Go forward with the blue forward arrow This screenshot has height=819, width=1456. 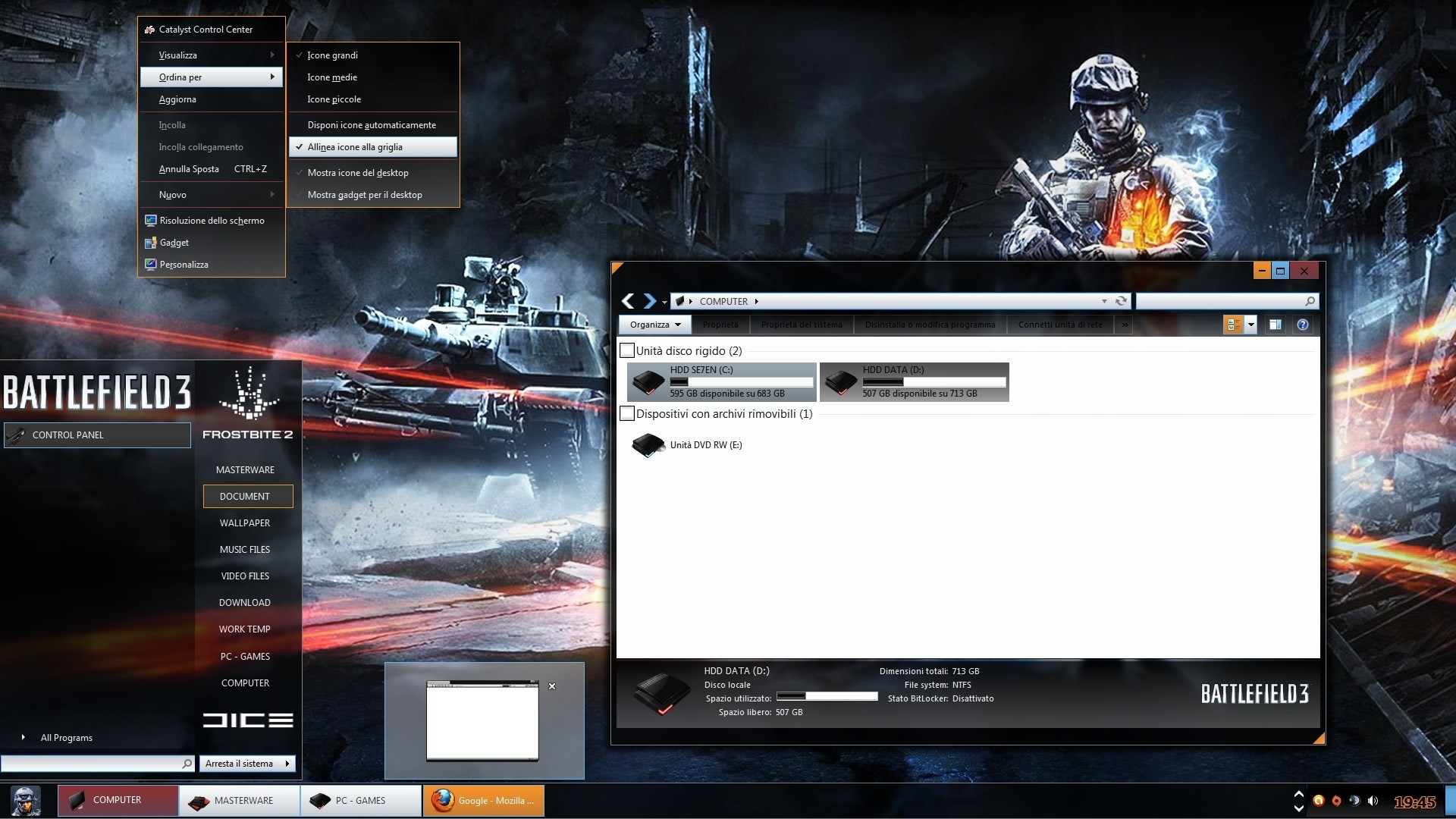(650, 301)
